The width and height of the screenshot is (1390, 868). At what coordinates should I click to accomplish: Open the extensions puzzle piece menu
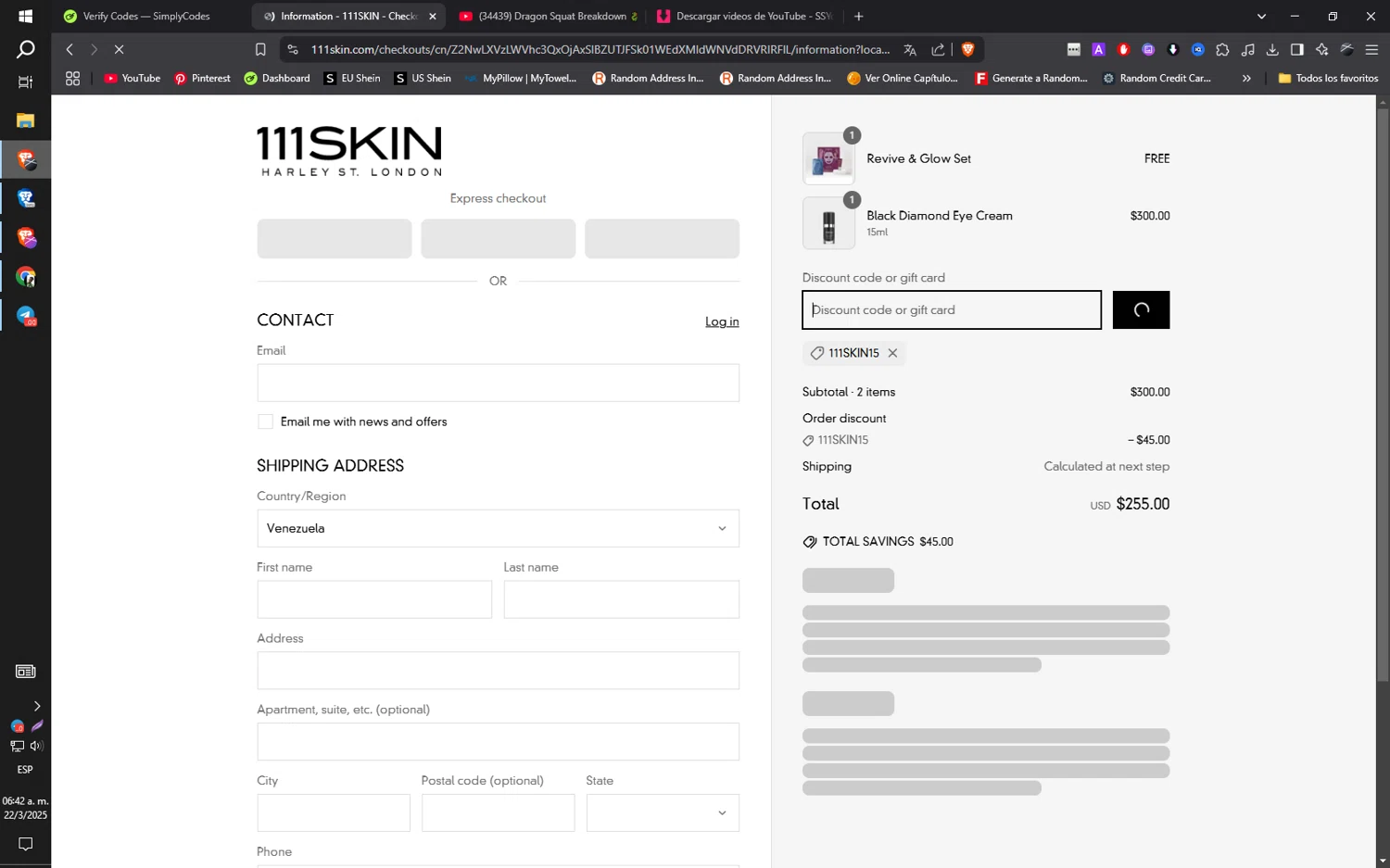point(1222,50)
